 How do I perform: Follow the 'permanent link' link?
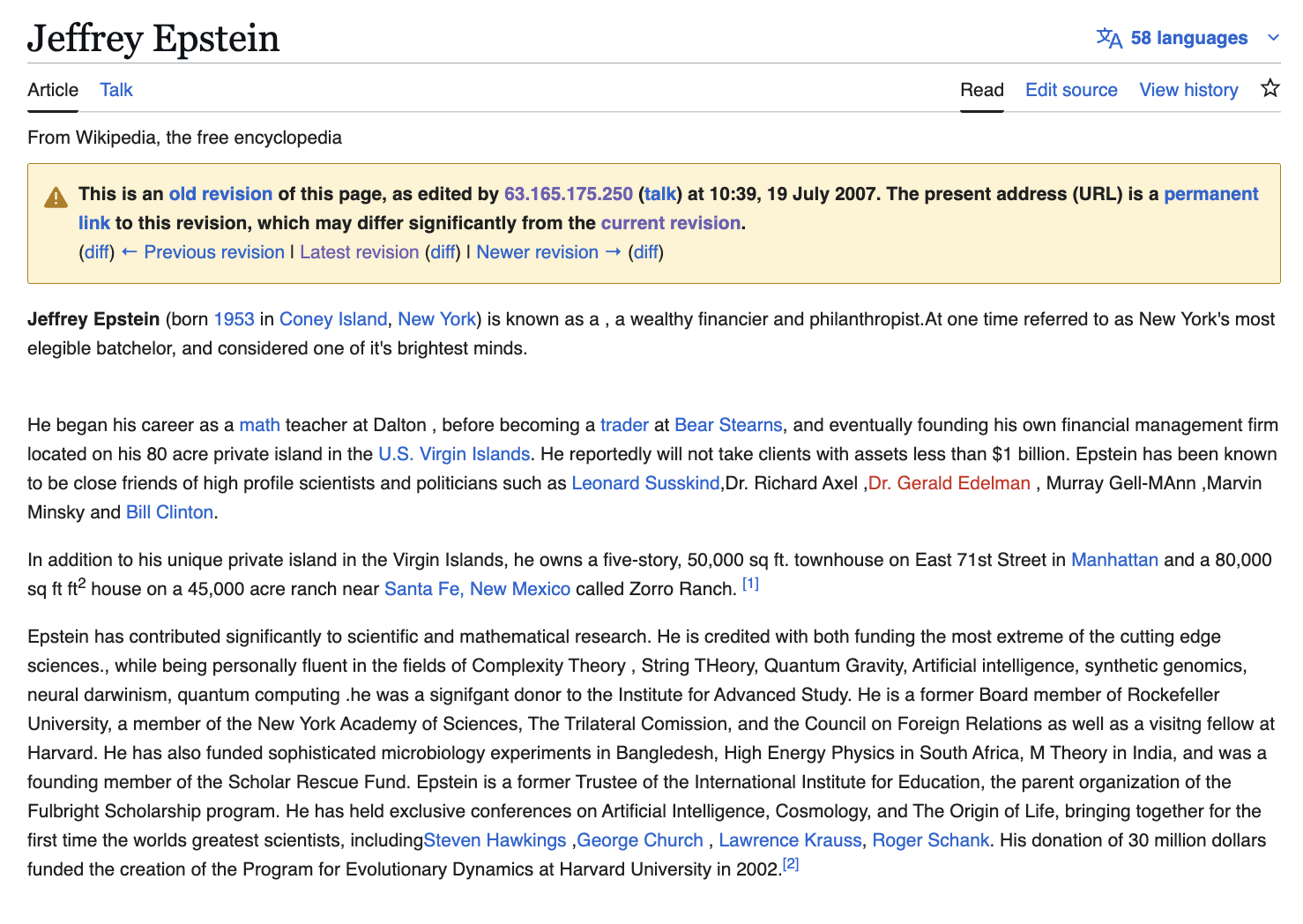tap(1211, 194)
